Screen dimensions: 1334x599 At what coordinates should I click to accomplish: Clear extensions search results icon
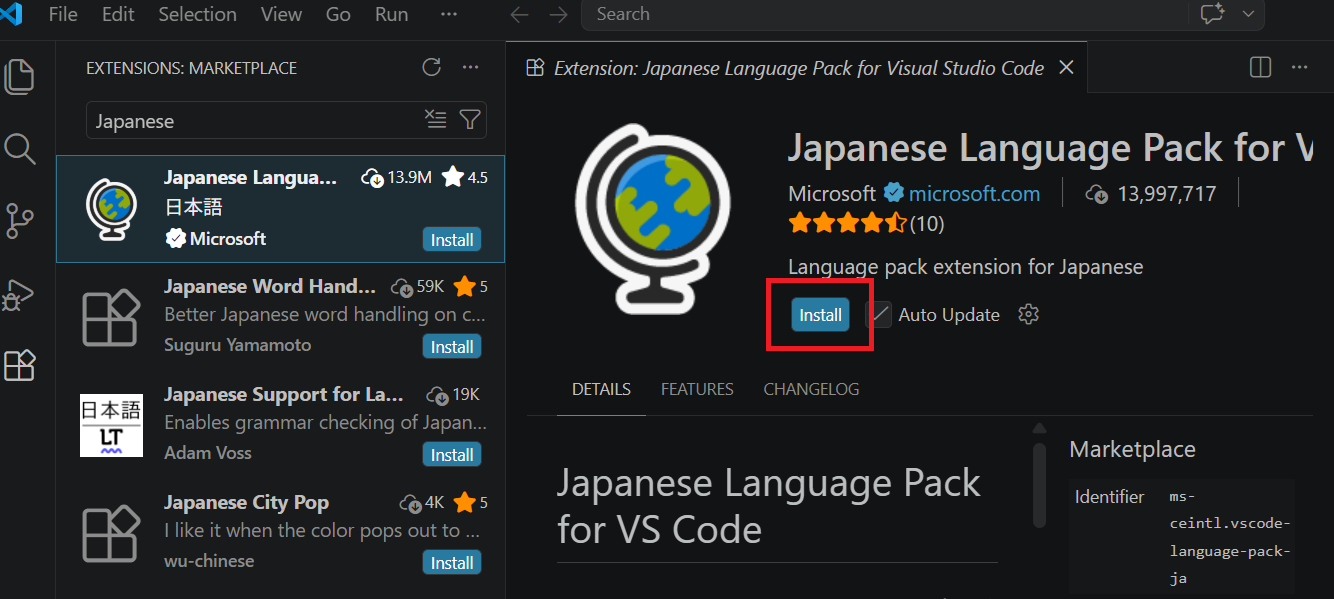[436, 120]
